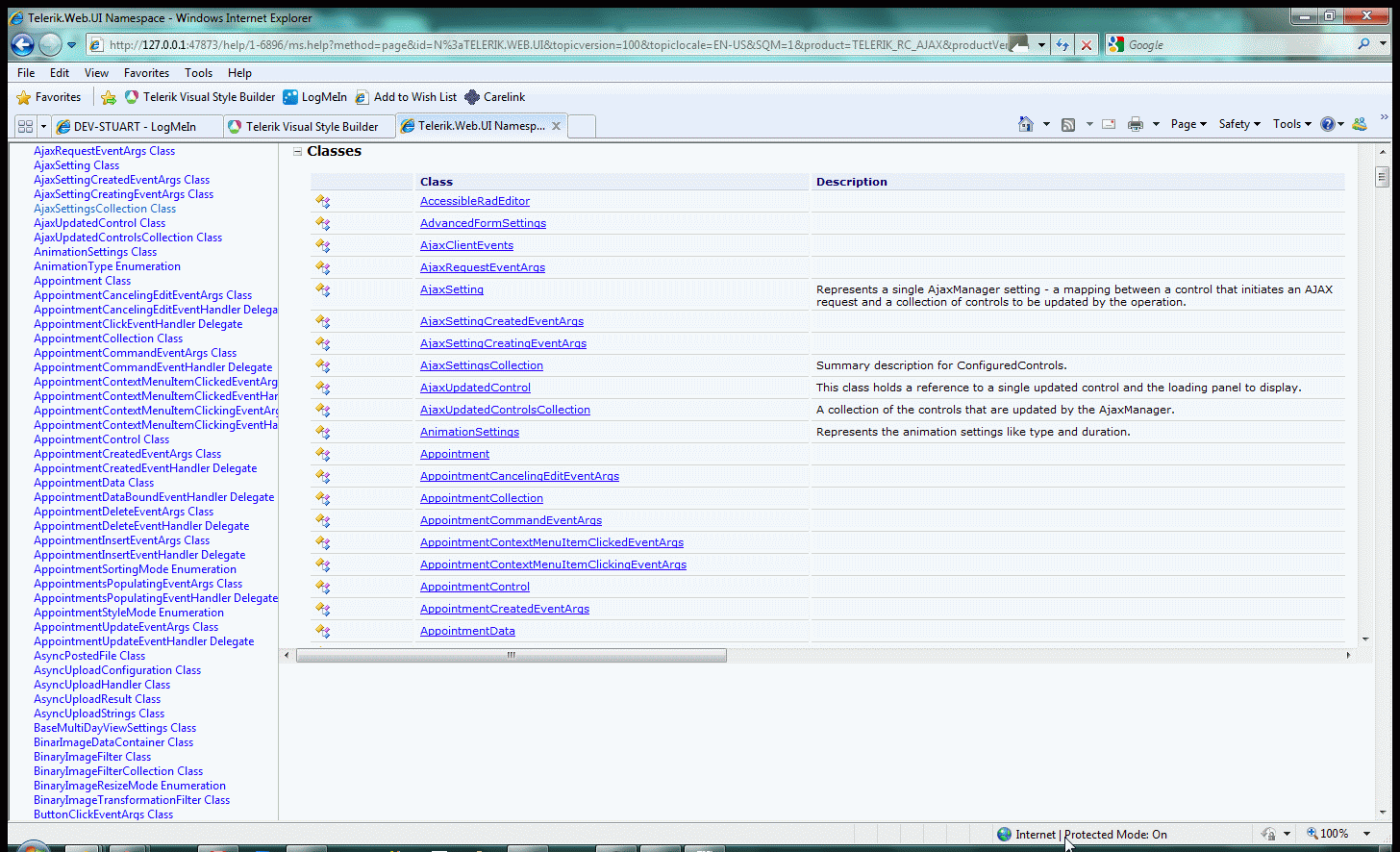Open the AnimationSettings link in the table

(469, 432)
